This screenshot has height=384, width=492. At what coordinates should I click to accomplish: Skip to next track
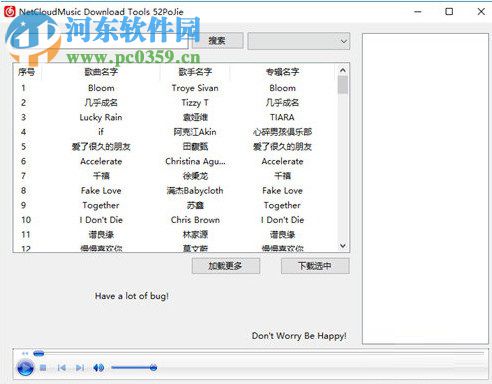(x=80, y=368)
